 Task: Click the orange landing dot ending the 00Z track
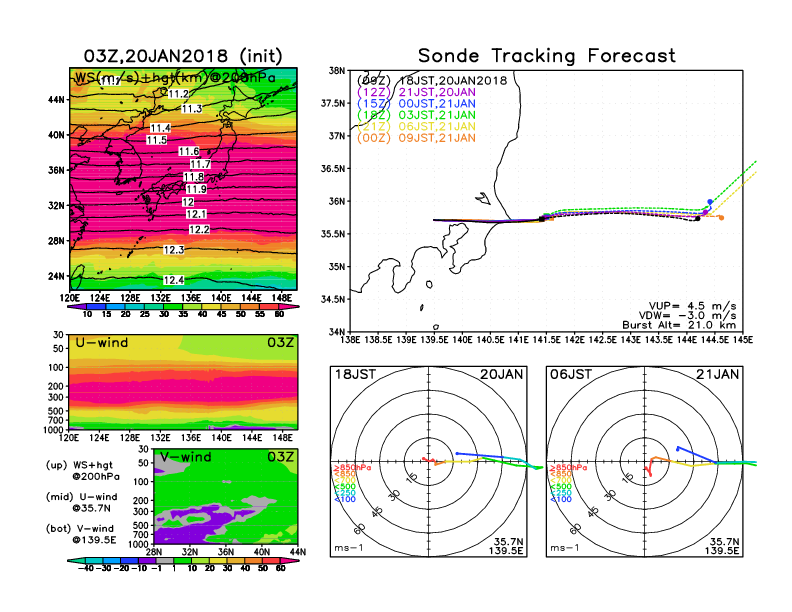pyautogui.click(x=721, y=218)
